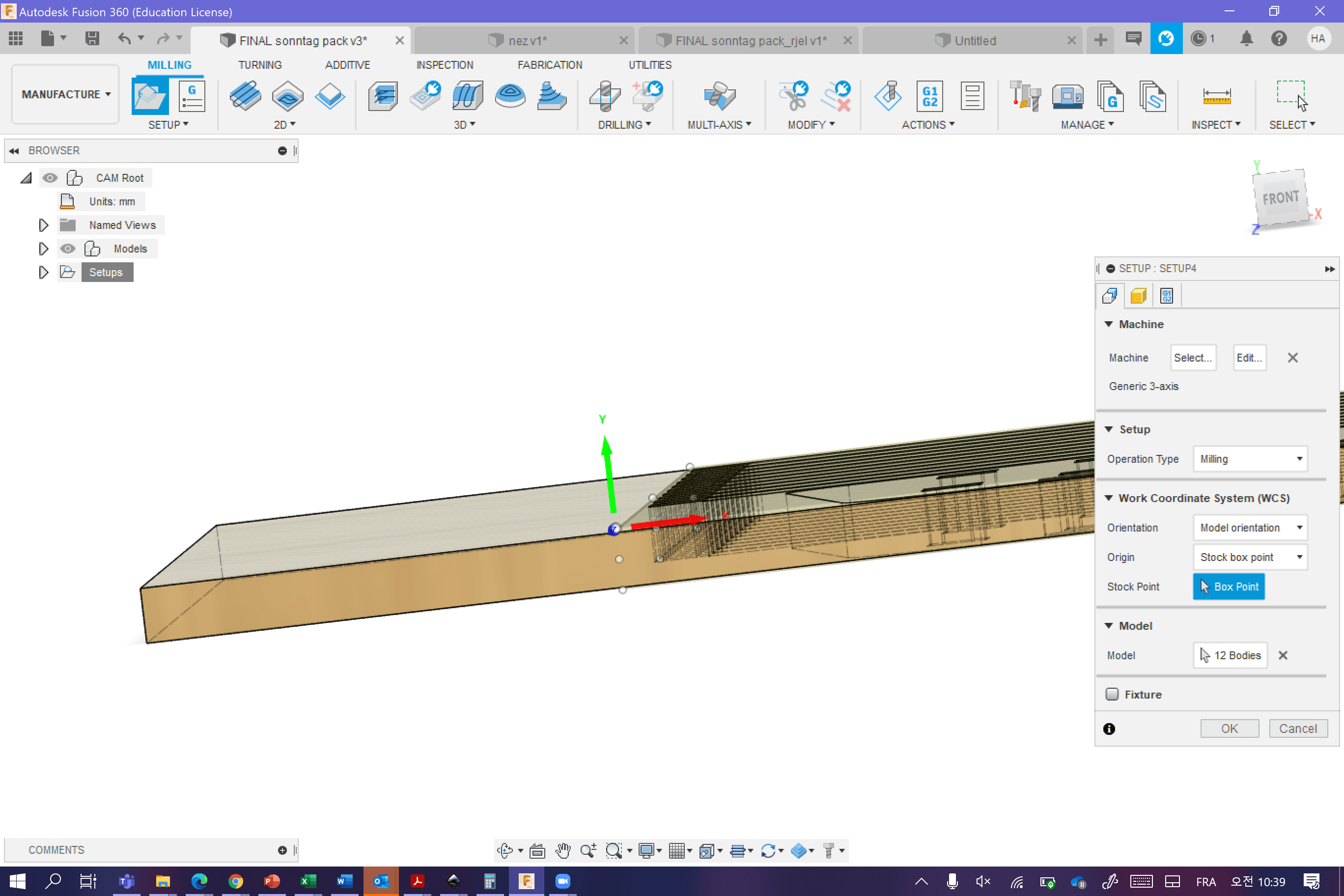
Task: Open Excel from the Windows taskbar
Action: point(308,881)
